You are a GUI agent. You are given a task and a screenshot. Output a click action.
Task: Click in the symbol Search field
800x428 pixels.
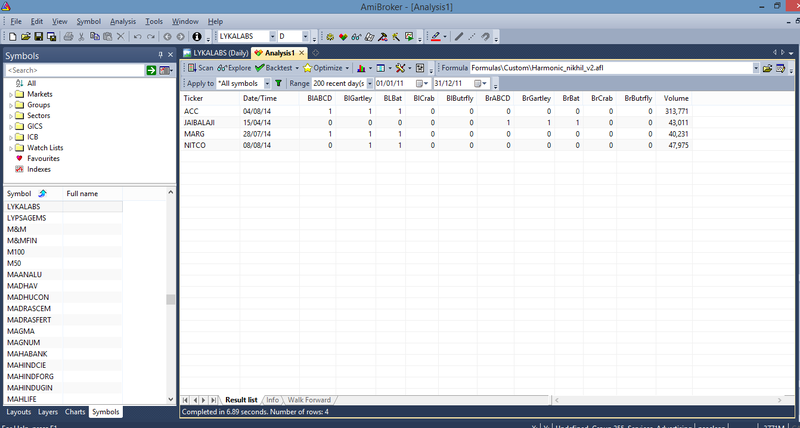tap(74, 70)
